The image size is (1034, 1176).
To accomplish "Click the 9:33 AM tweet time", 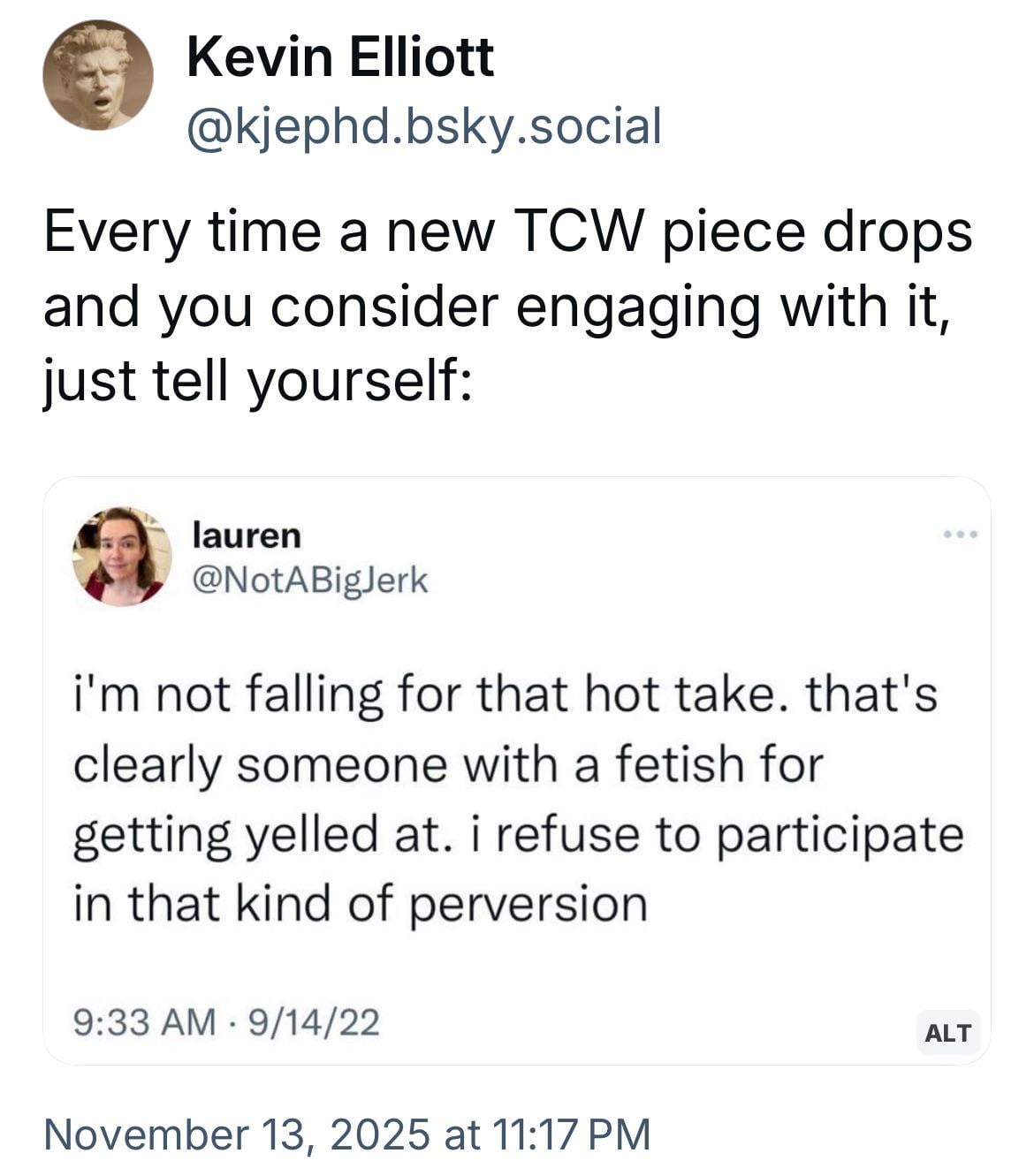I will coord(144,1022).
